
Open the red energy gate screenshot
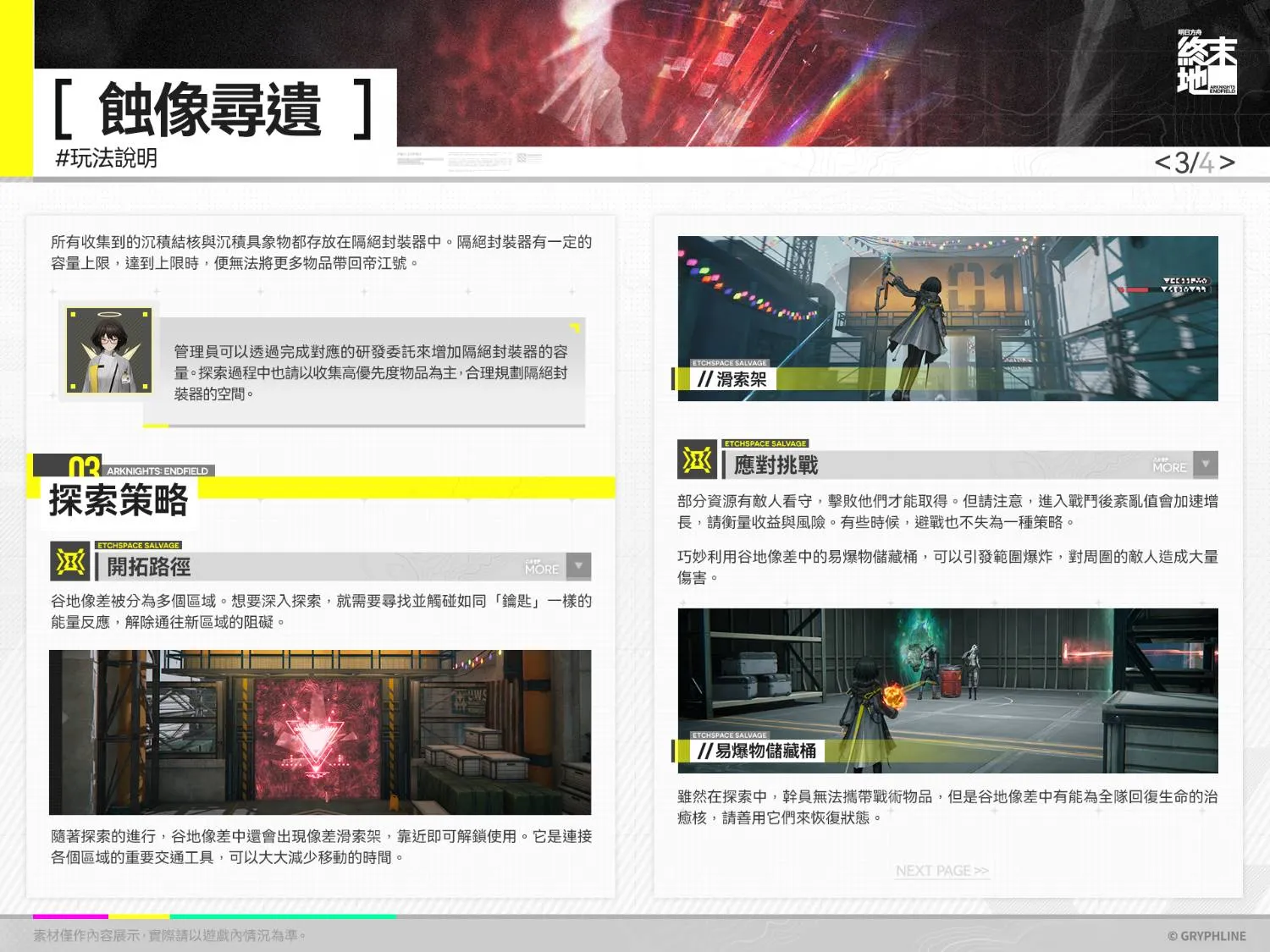pos(320,732)
